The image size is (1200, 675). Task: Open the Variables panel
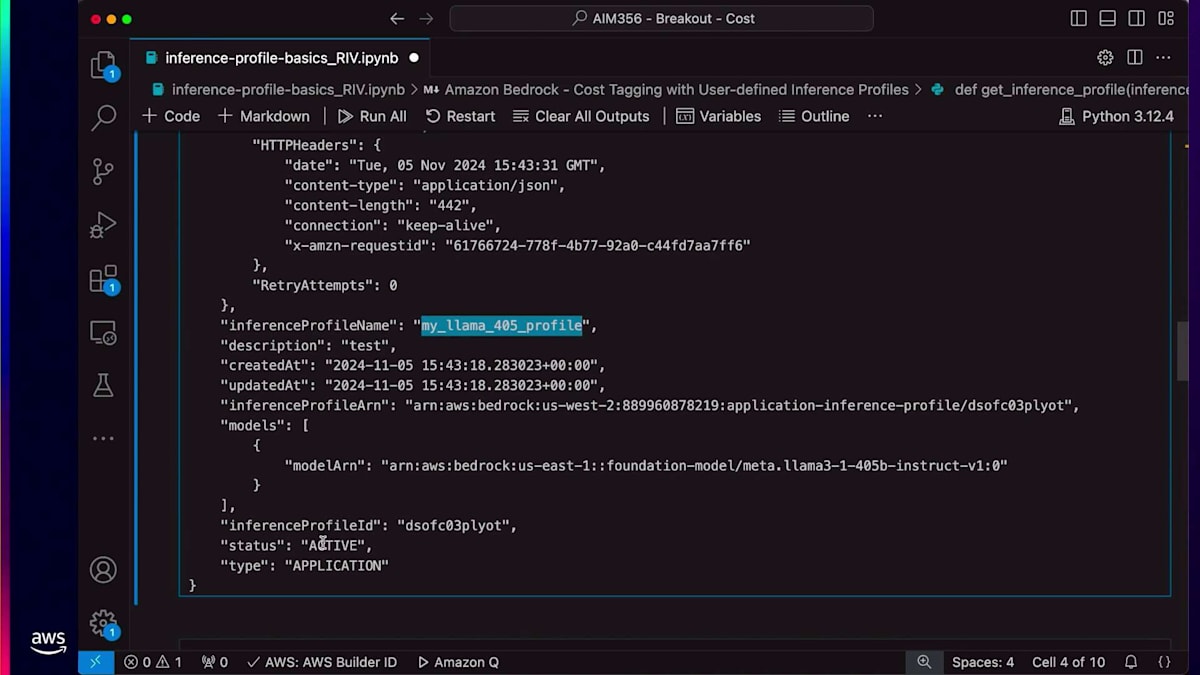tap(719, 116)
